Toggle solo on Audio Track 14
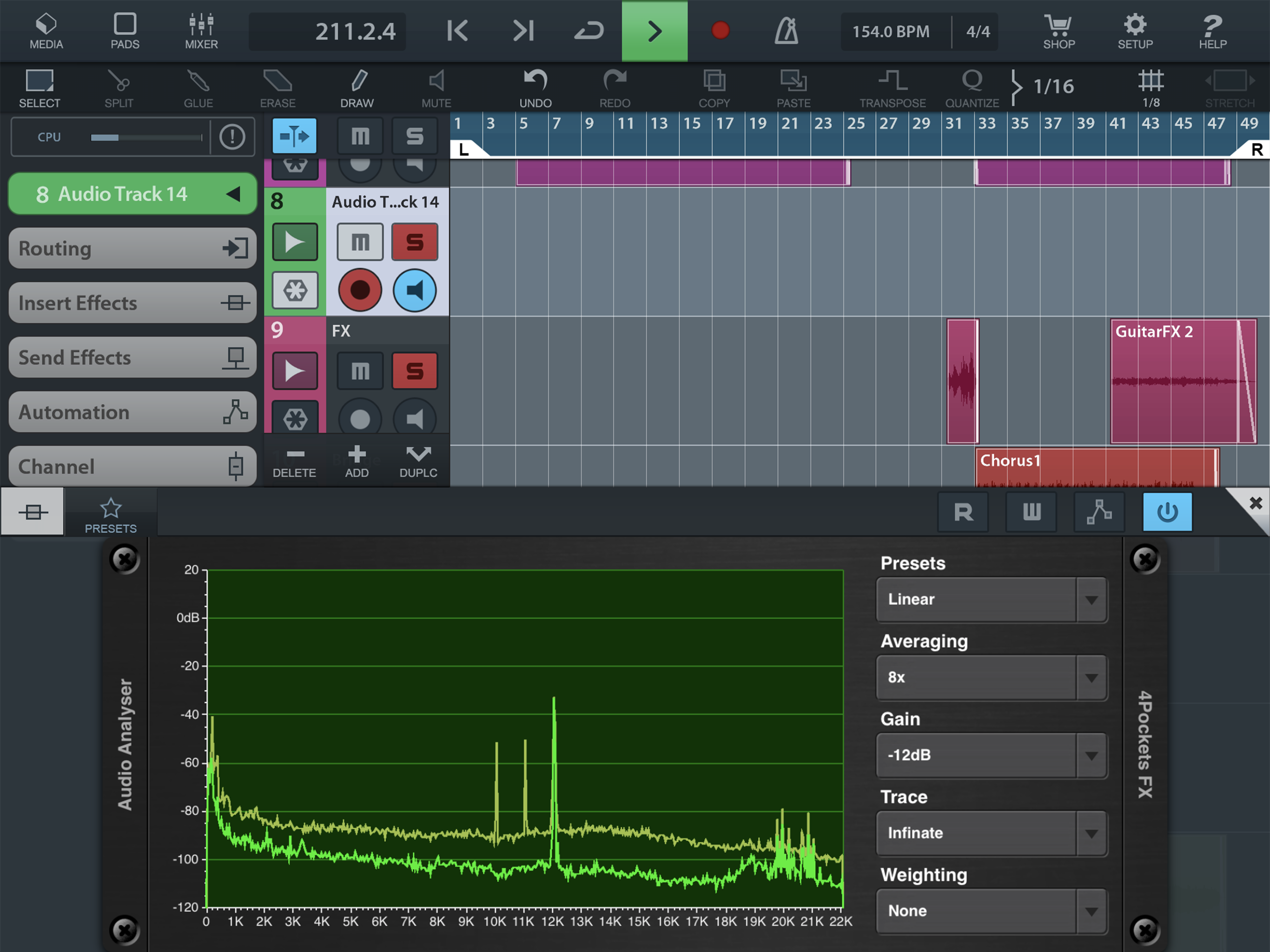The height and width of the screenshot is (952, 1270). pos(415,242)
